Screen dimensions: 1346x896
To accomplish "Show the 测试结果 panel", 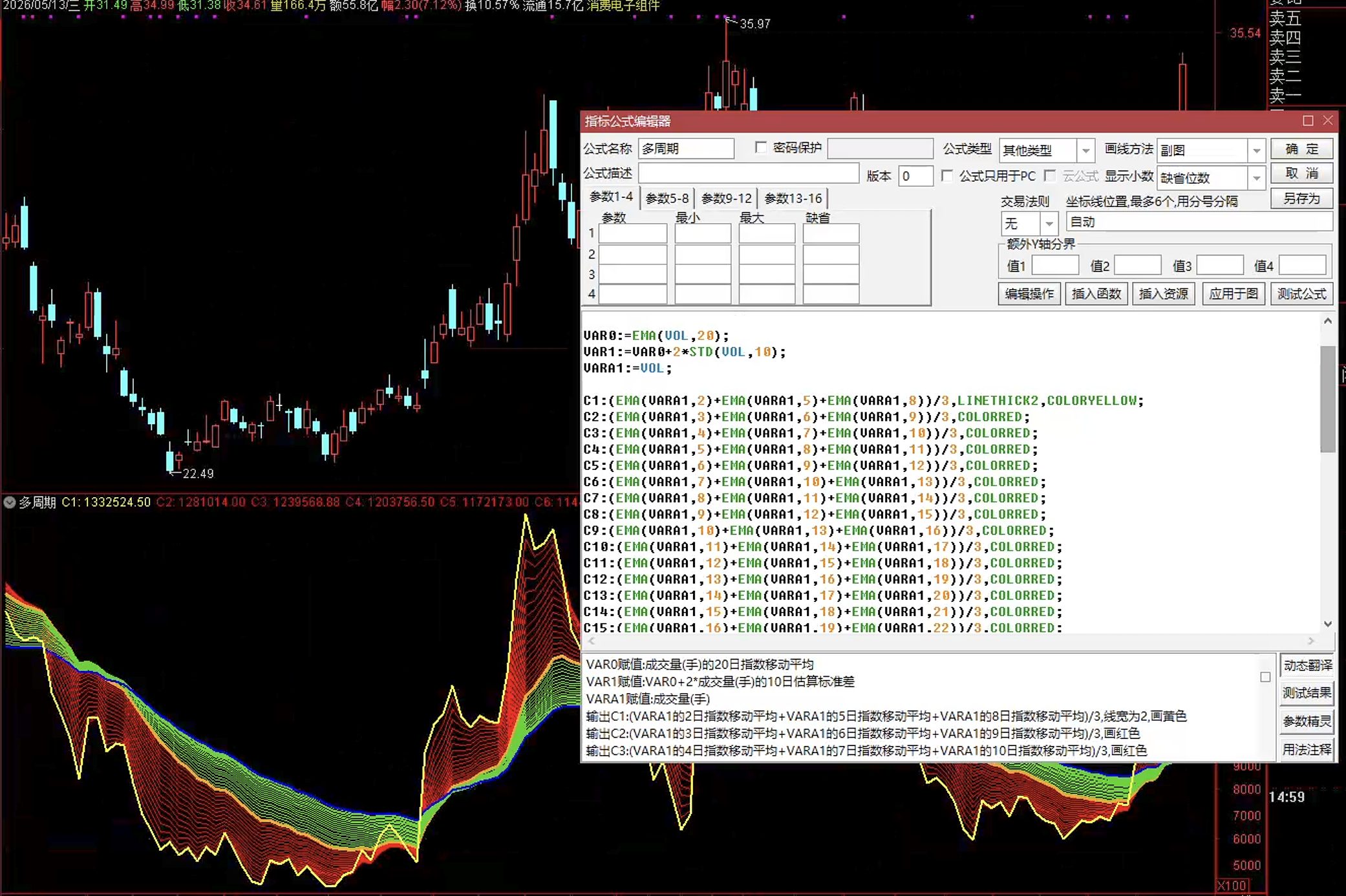I will tap(1307, 693).
